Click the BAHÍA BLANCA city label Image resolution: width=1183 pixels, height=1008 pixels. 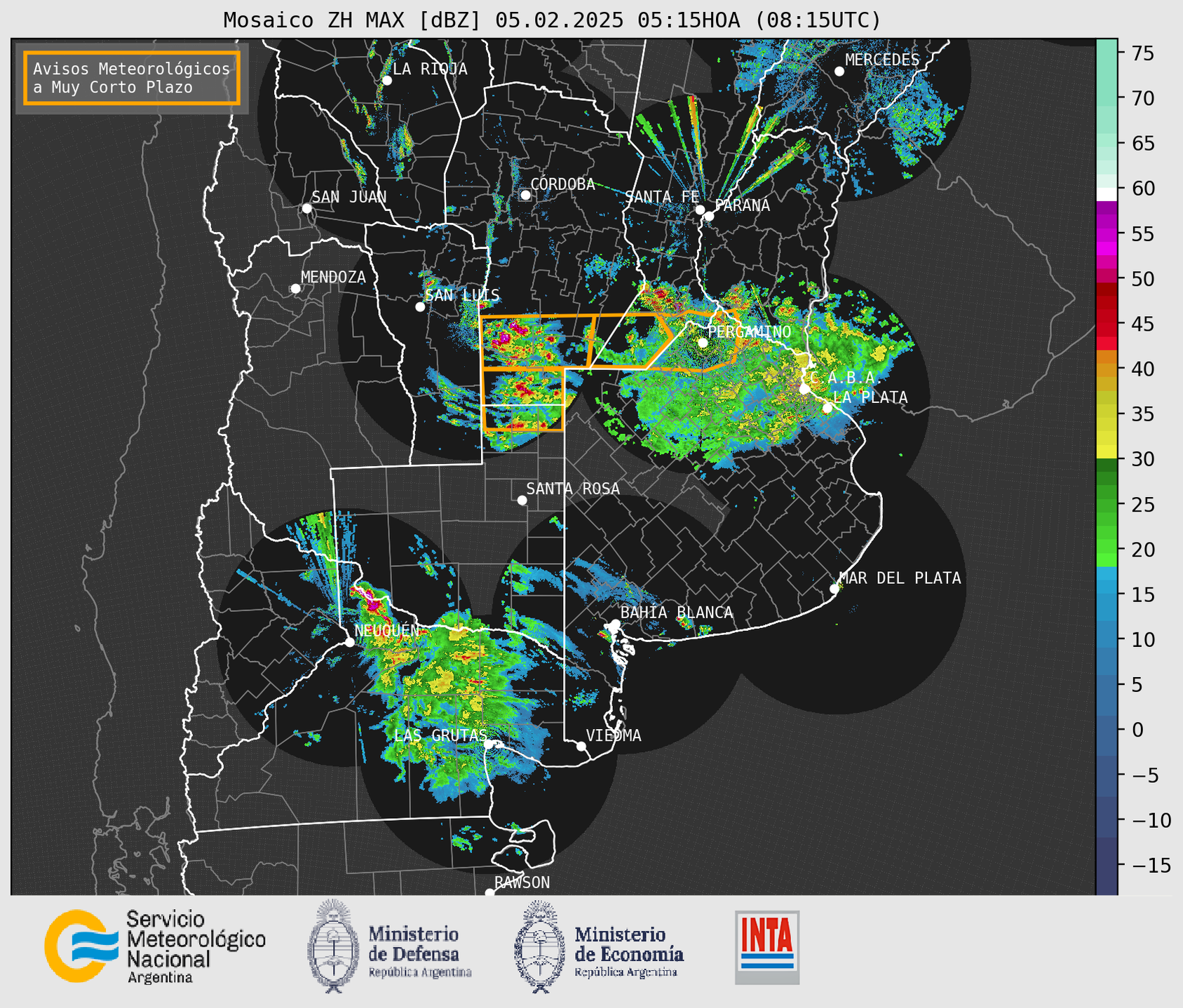pos(677,613)
